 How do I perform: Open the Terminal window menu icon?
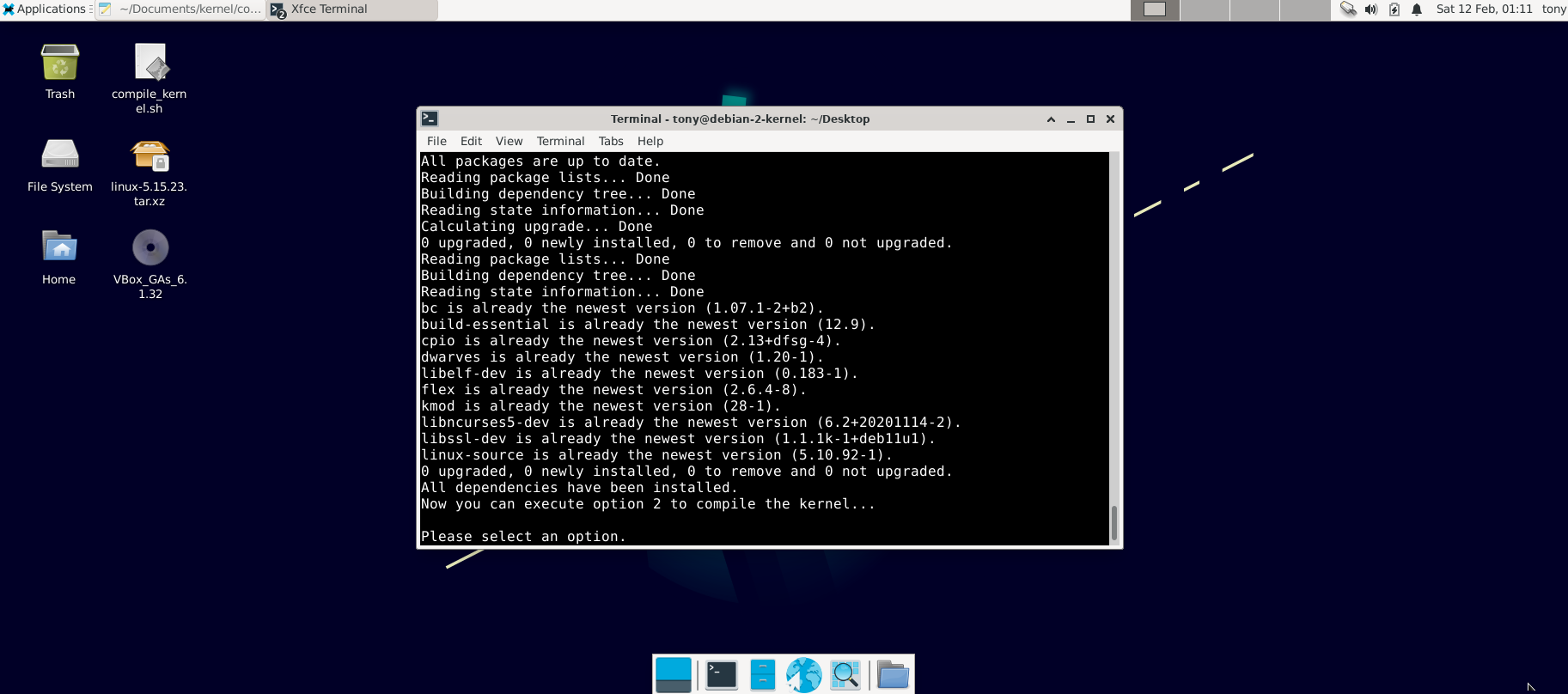point(430,119)
